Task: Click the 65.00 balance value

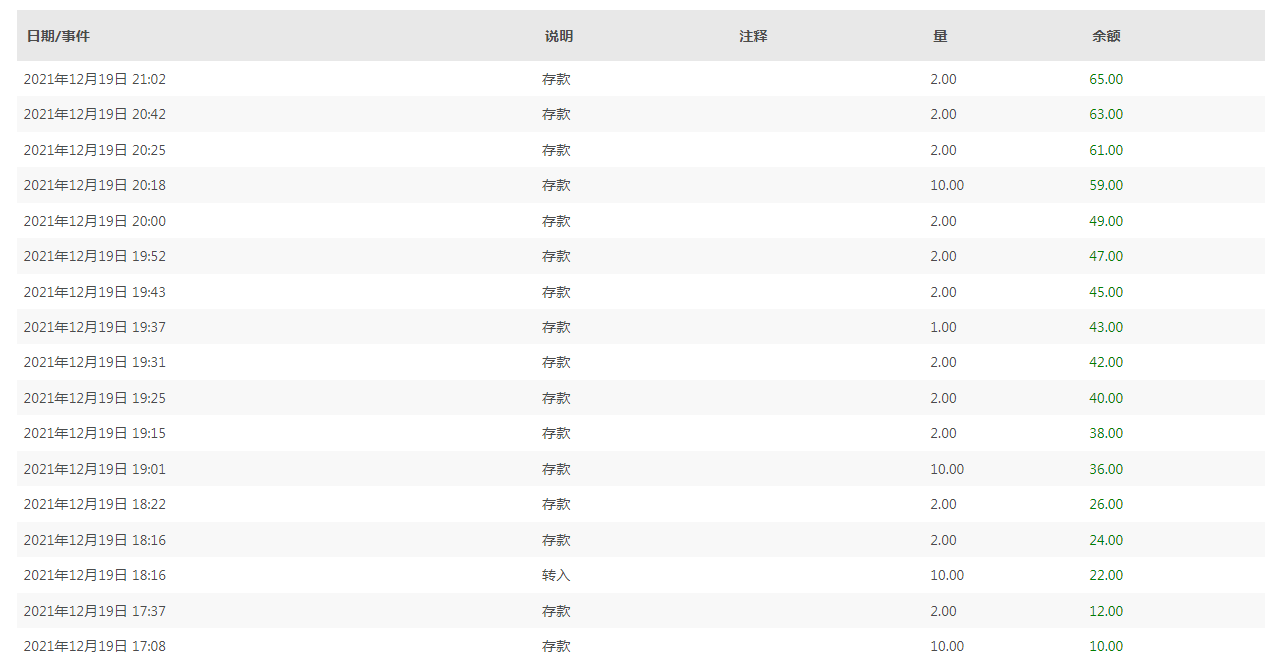Action: (1106, 79)
